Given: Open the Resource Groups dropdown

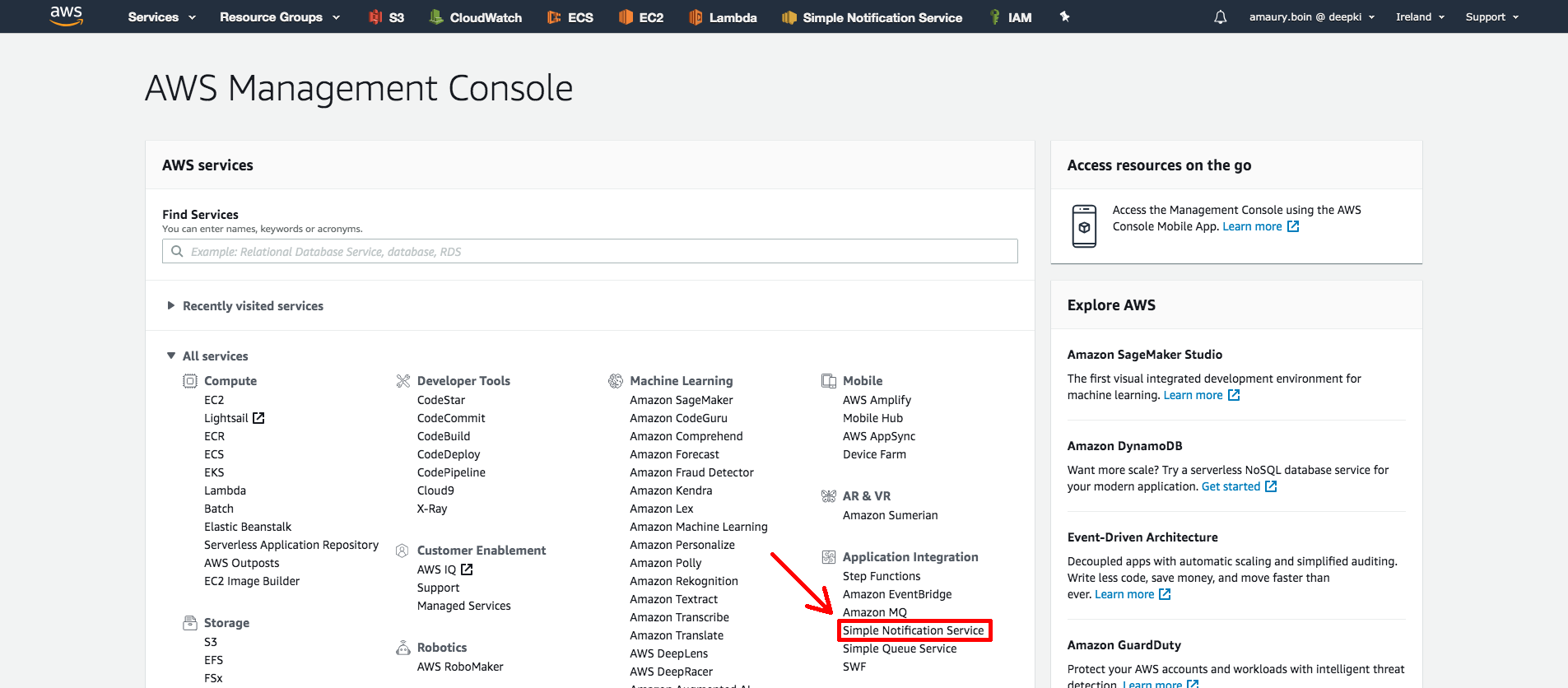Looking at the screenshot, I should 279,17.
